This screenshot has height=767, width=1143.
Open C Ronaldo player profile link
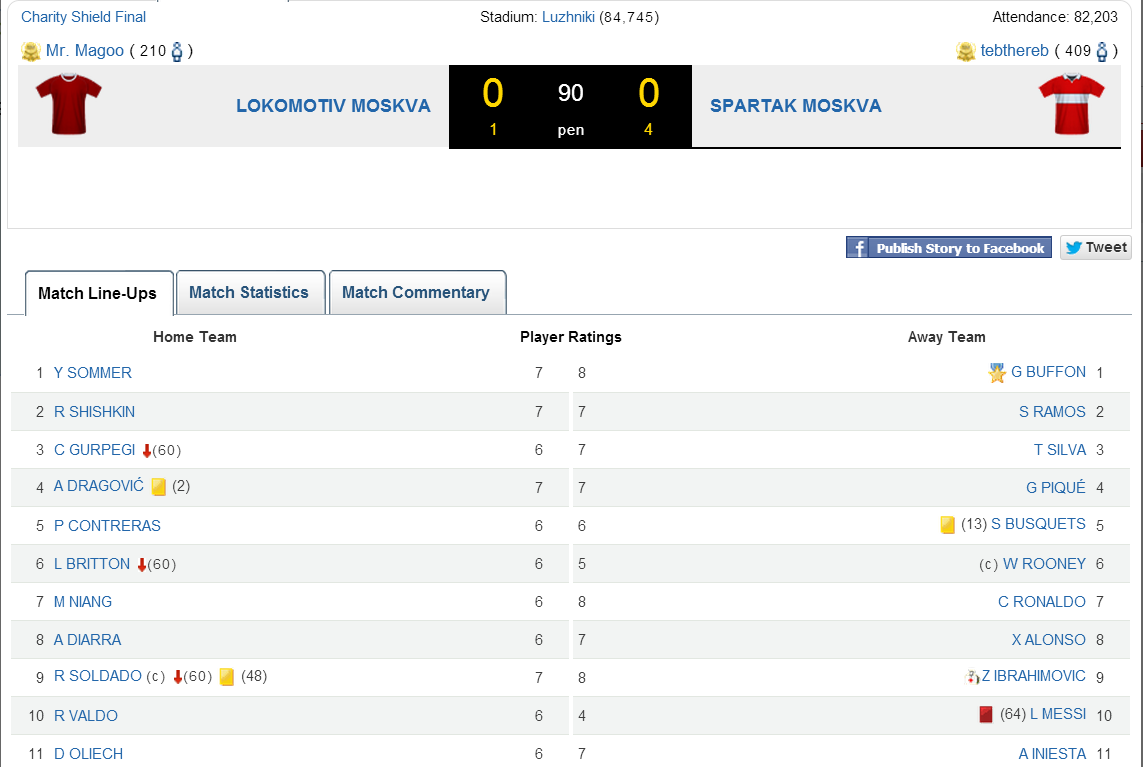[1041, 602]
